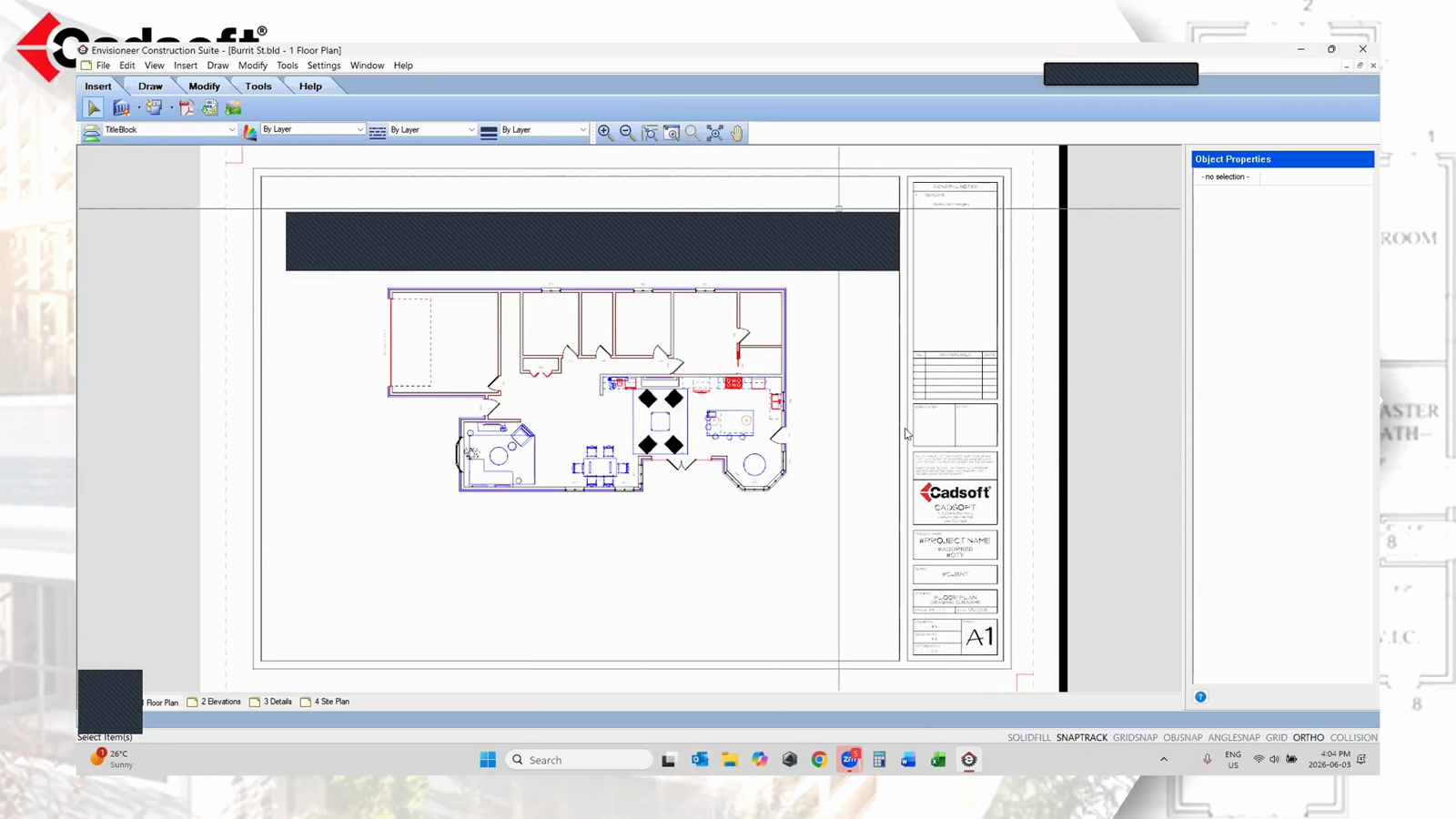Open the line weight By Layer dropdown
Screen dimensions: 1456x819
coord(543,130)
